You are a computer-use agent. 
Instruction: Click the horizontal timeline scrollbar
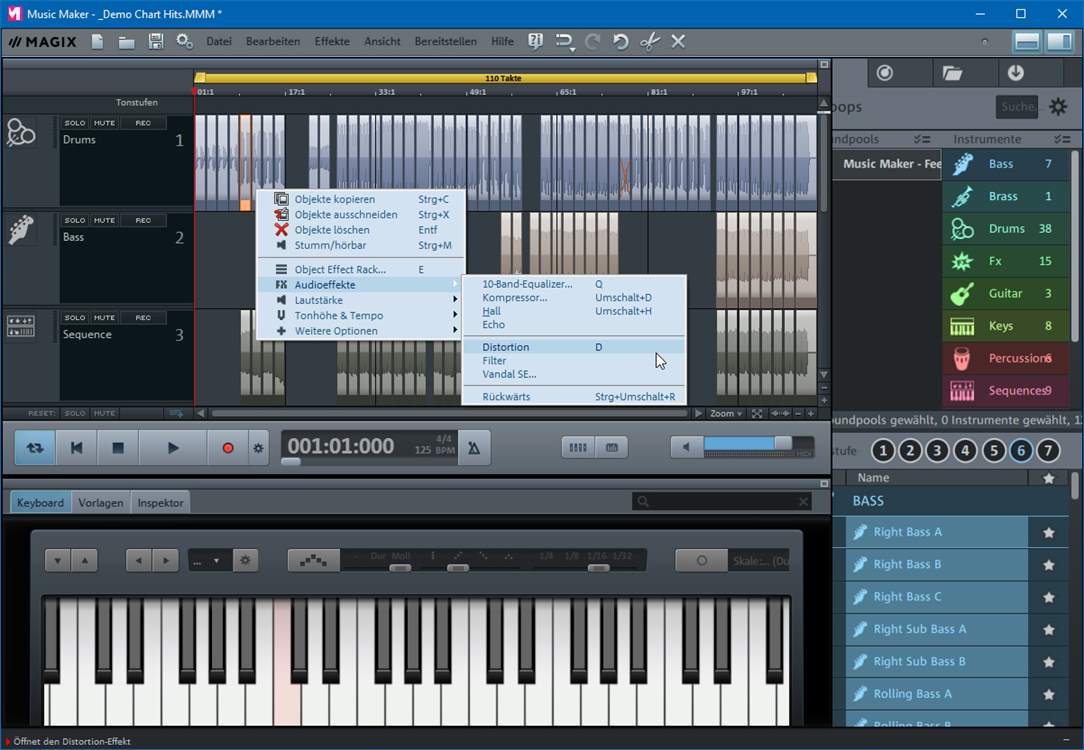pyautogui.click(x=449, y=413)
